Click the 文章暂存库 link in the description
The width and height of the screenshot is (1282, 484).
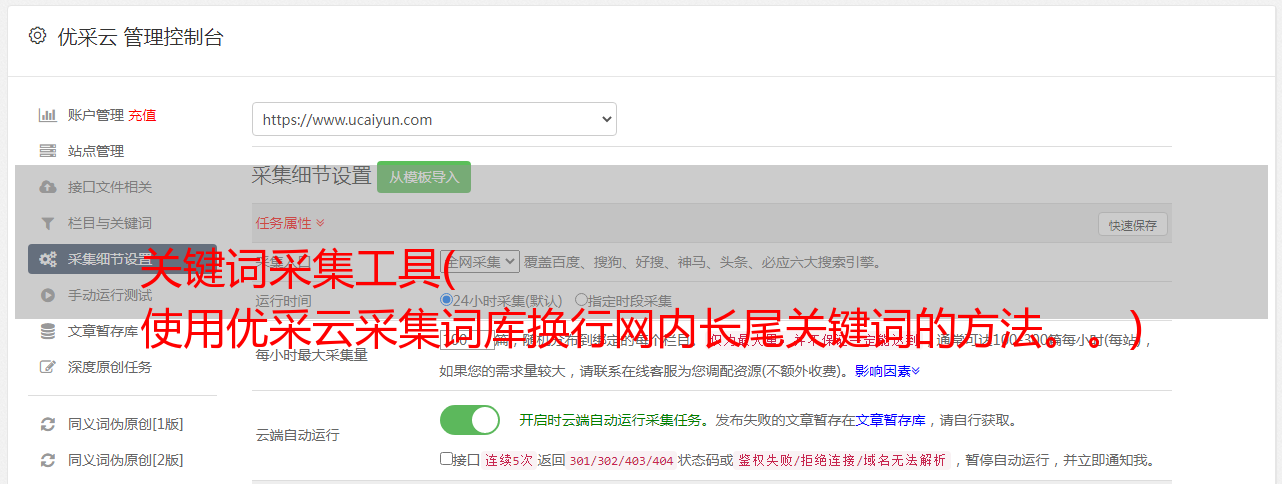(x=890, y=420)
